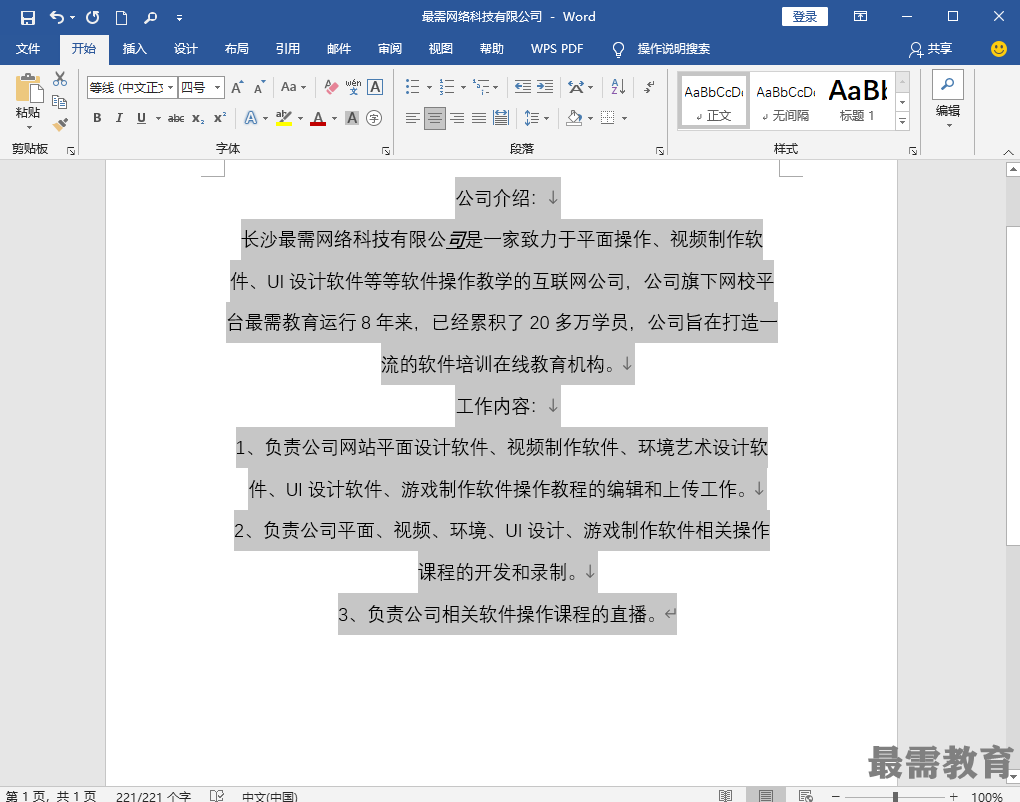Save the document with the floppy icon

27,18
